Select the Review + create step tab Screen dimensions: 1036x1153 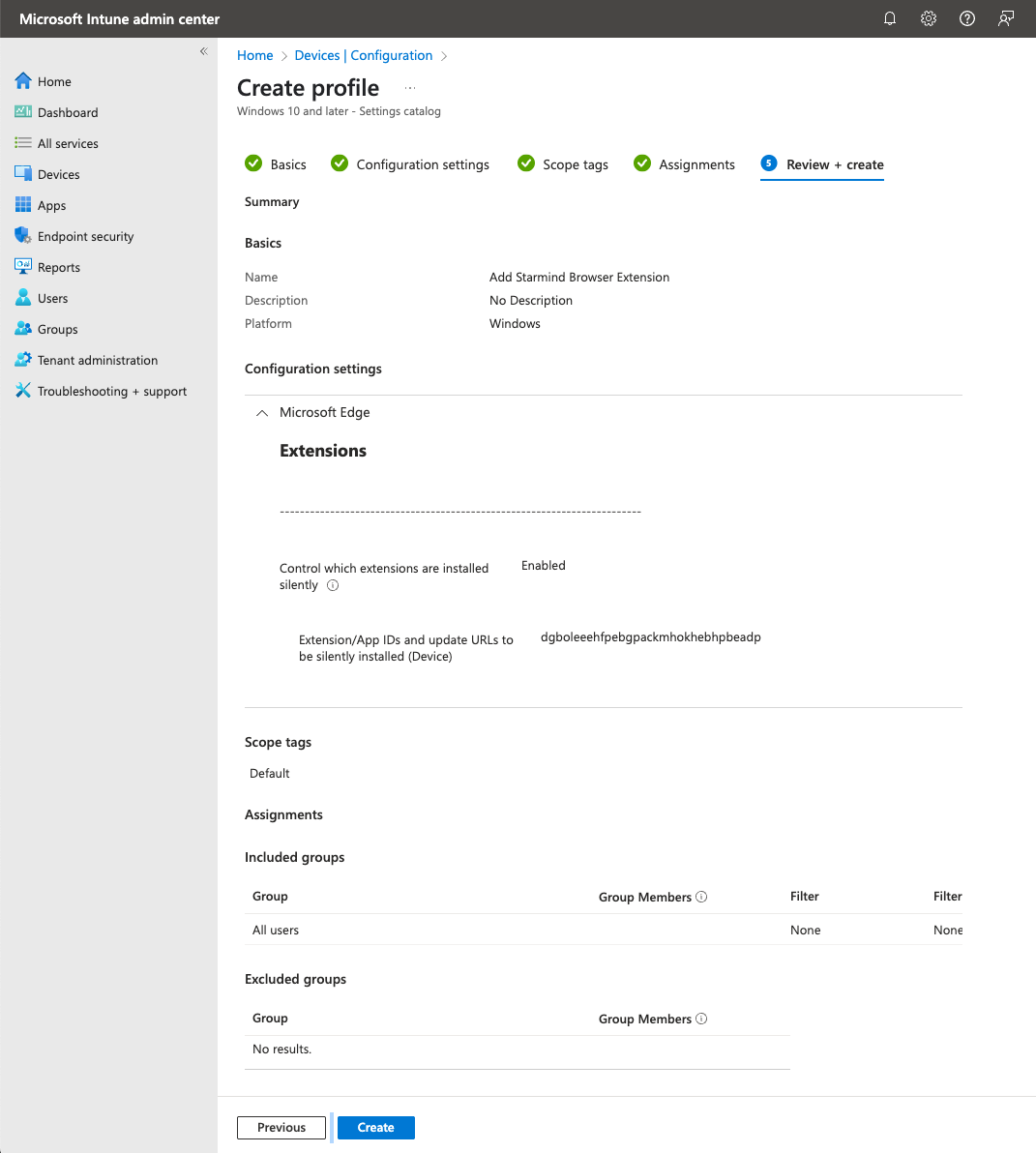822,164
